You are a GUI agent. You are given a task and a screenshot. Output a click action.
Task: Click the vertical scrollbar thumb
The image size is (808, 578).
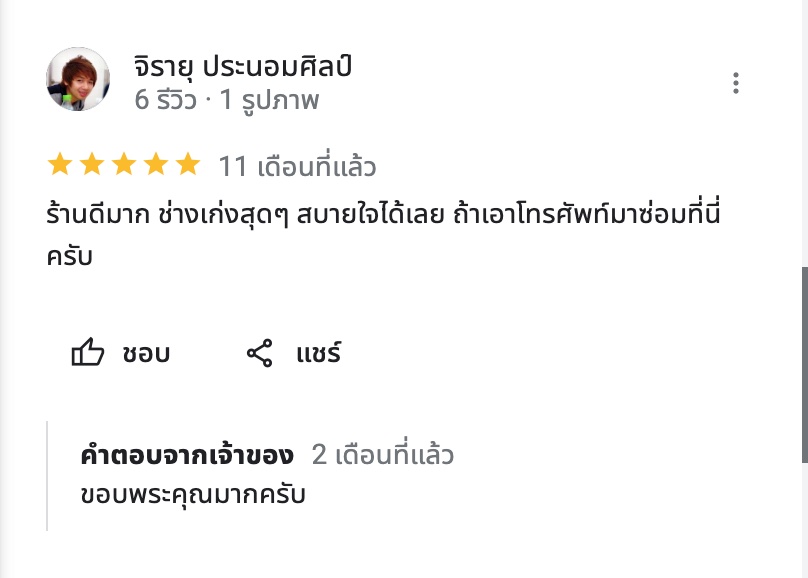[x=802, y=365]
